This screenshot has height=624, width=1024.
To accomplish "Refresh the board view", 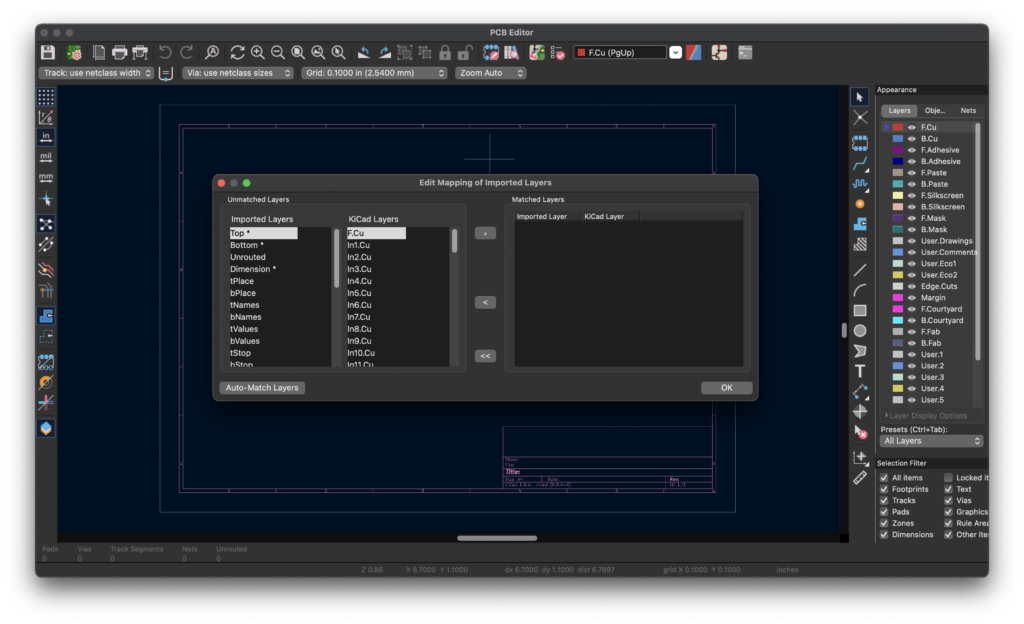I will point(237,52).
